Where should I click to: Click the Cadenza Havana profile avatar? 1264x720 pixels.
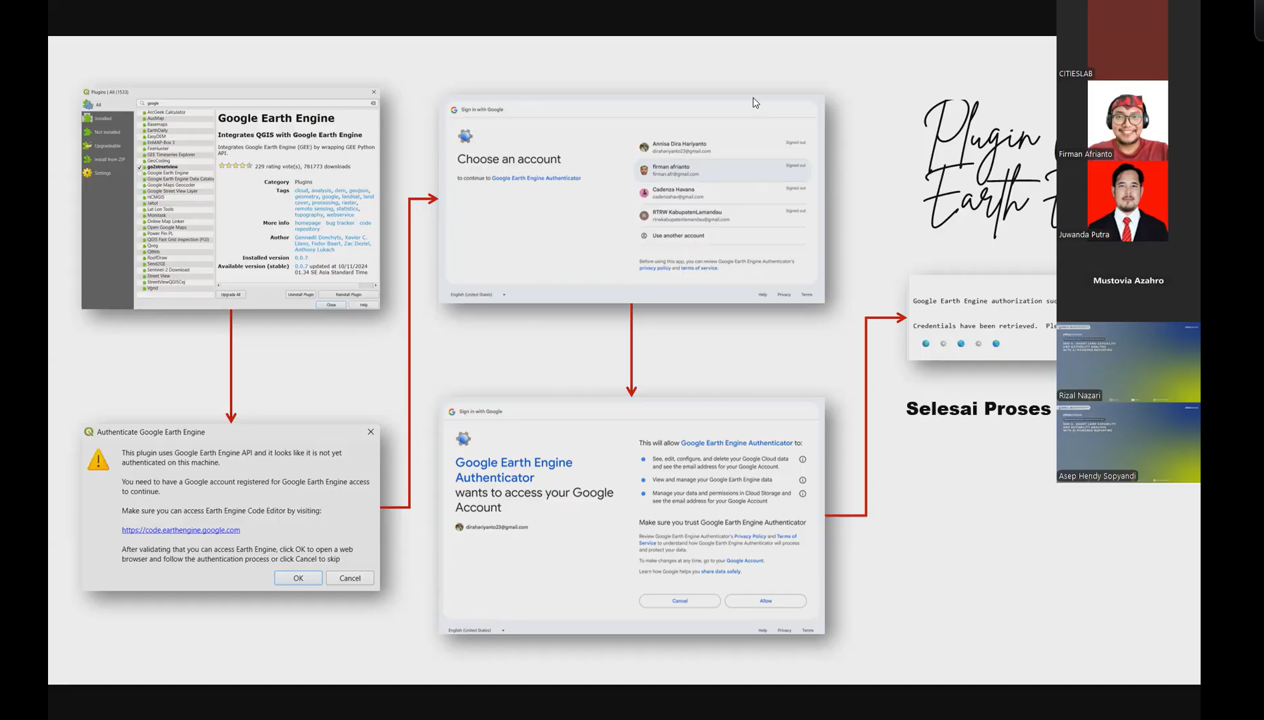644,193
